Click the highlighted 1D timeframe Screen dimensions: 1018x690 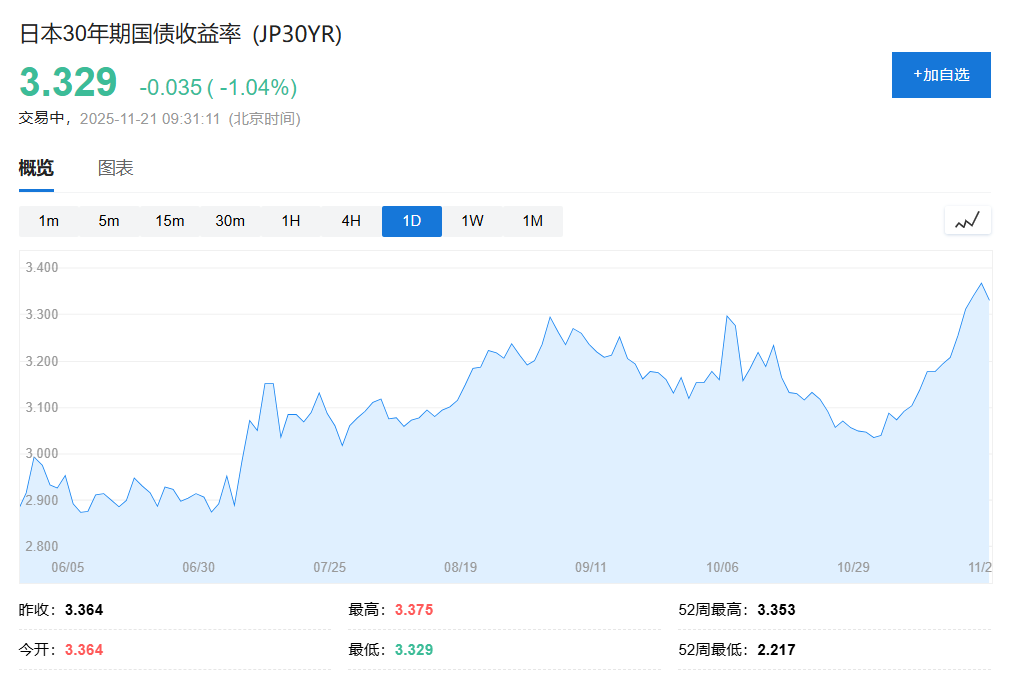point(411,221)
